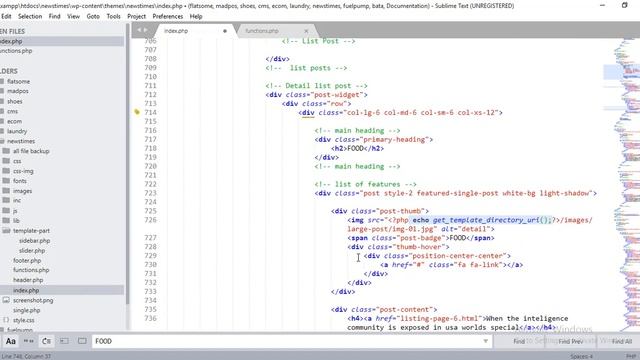Click previous tab arrow in tab bar
Viewport: 640px width, 360px height.
pyautogui.click(x=139, y=30)
